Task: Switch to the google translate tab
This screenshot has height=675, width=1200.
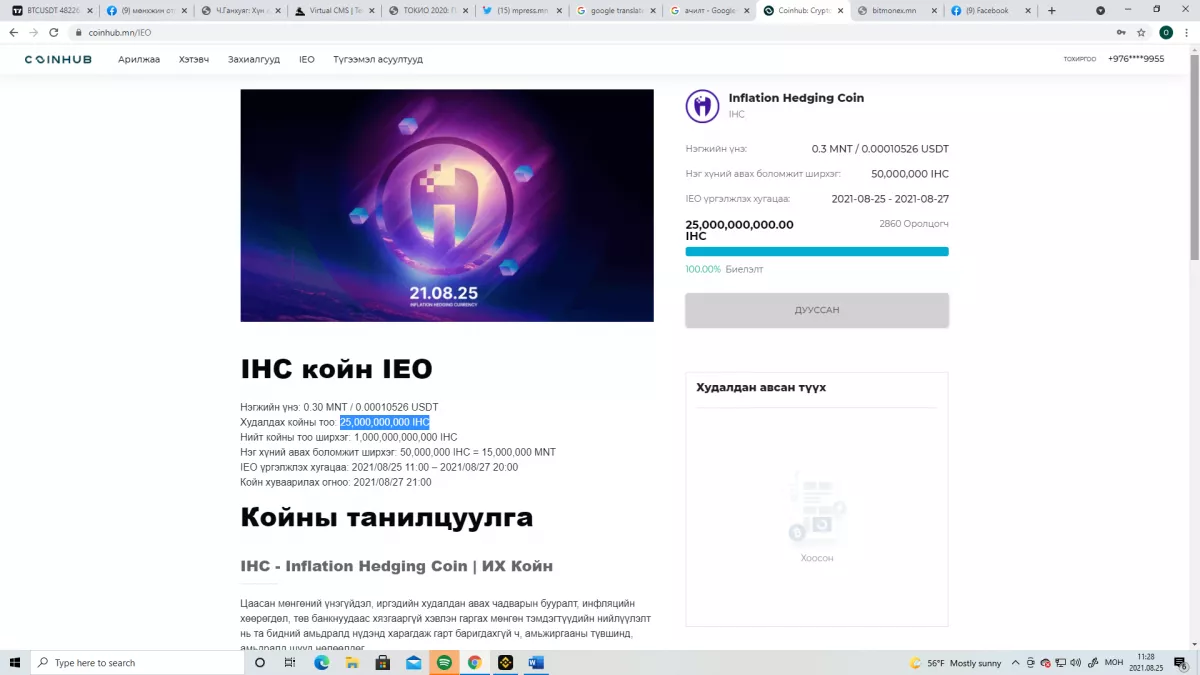Action: point(616,10)
